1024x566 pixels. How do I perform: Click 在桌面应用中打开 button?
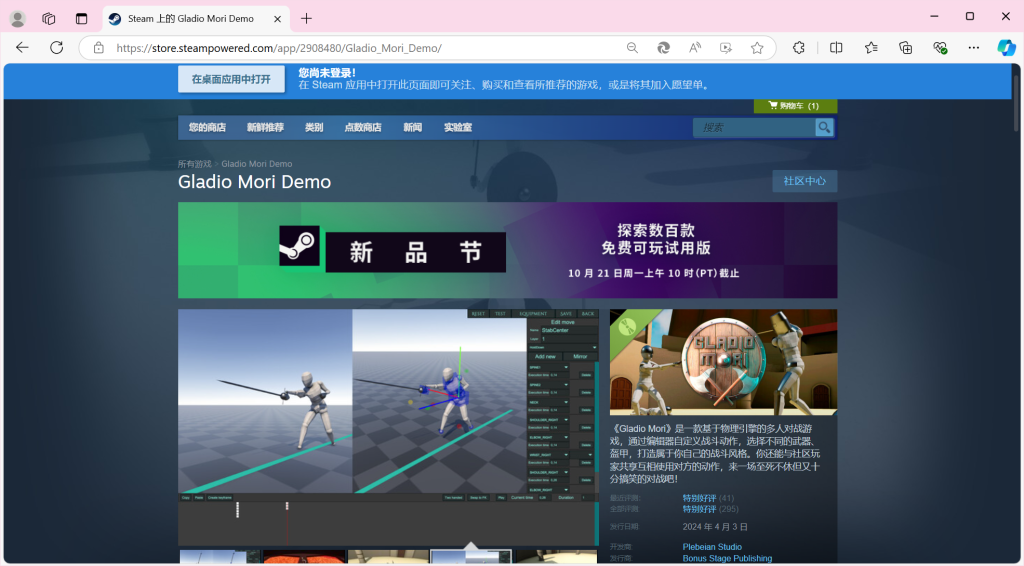[231, 79]
